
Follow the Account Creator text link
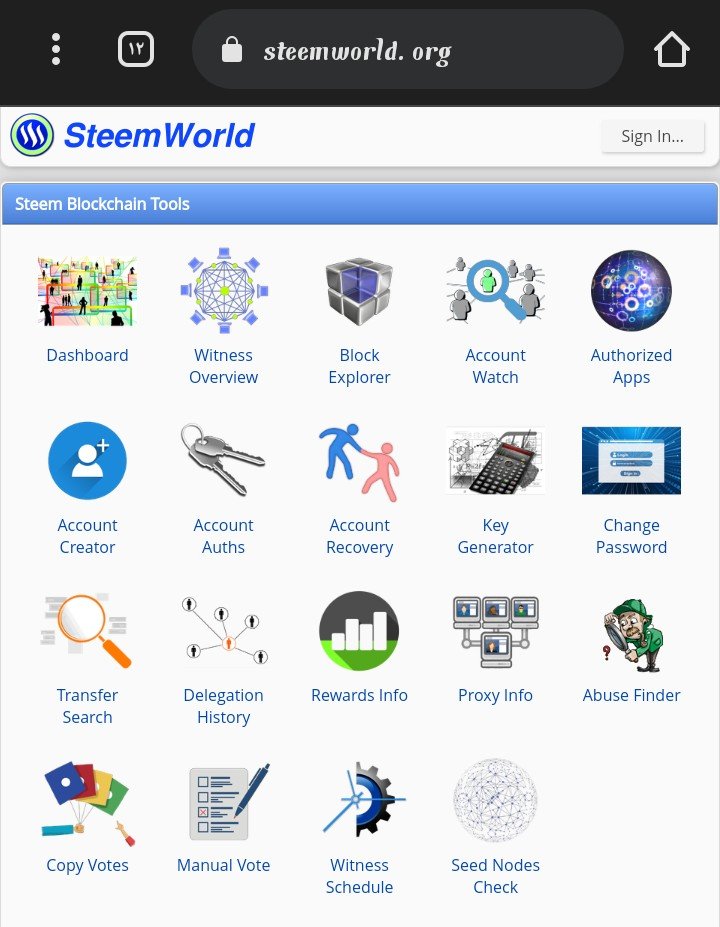coord(87,536)
